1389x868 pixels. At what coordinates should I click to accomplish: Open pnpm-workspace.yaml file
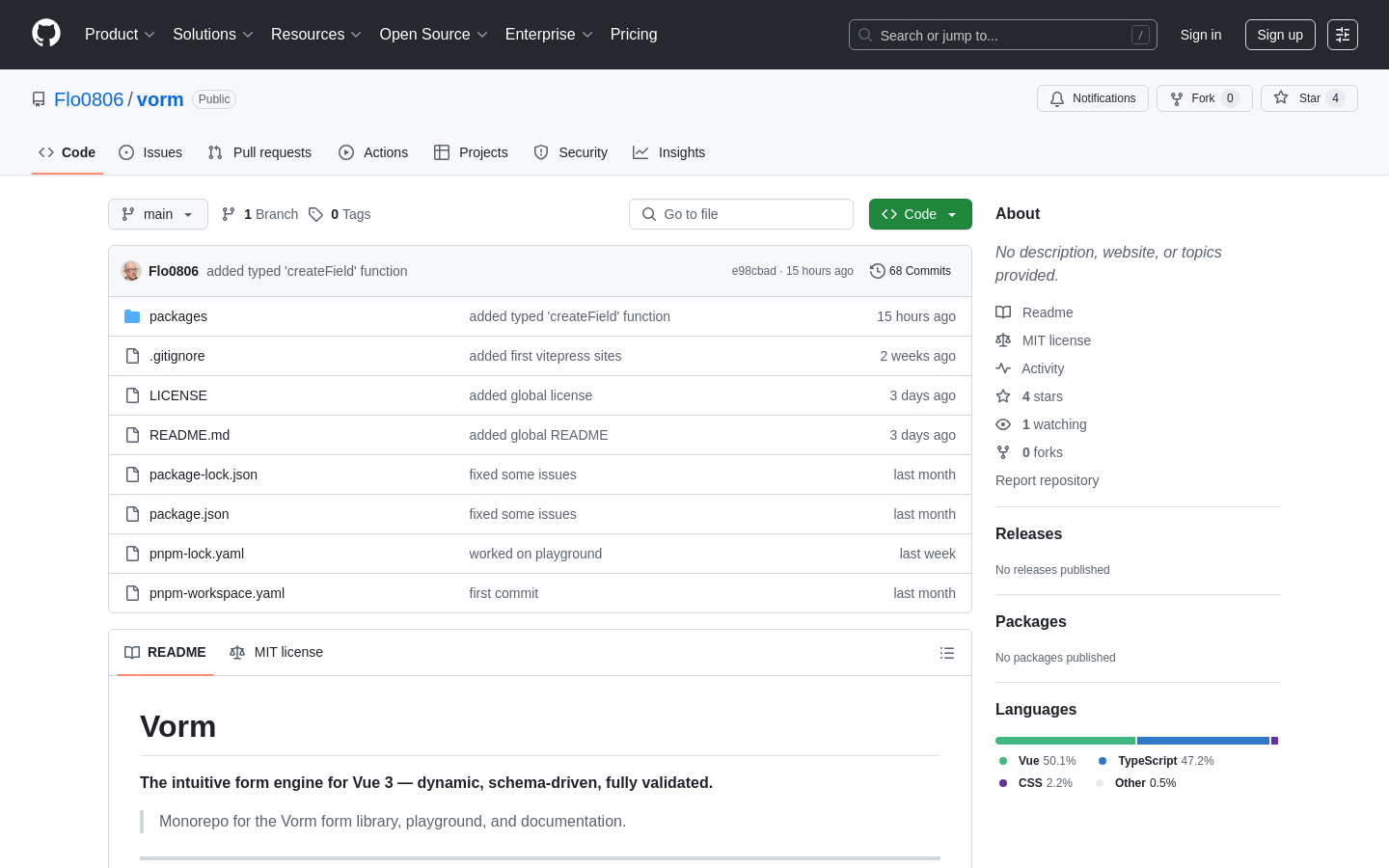217,593
